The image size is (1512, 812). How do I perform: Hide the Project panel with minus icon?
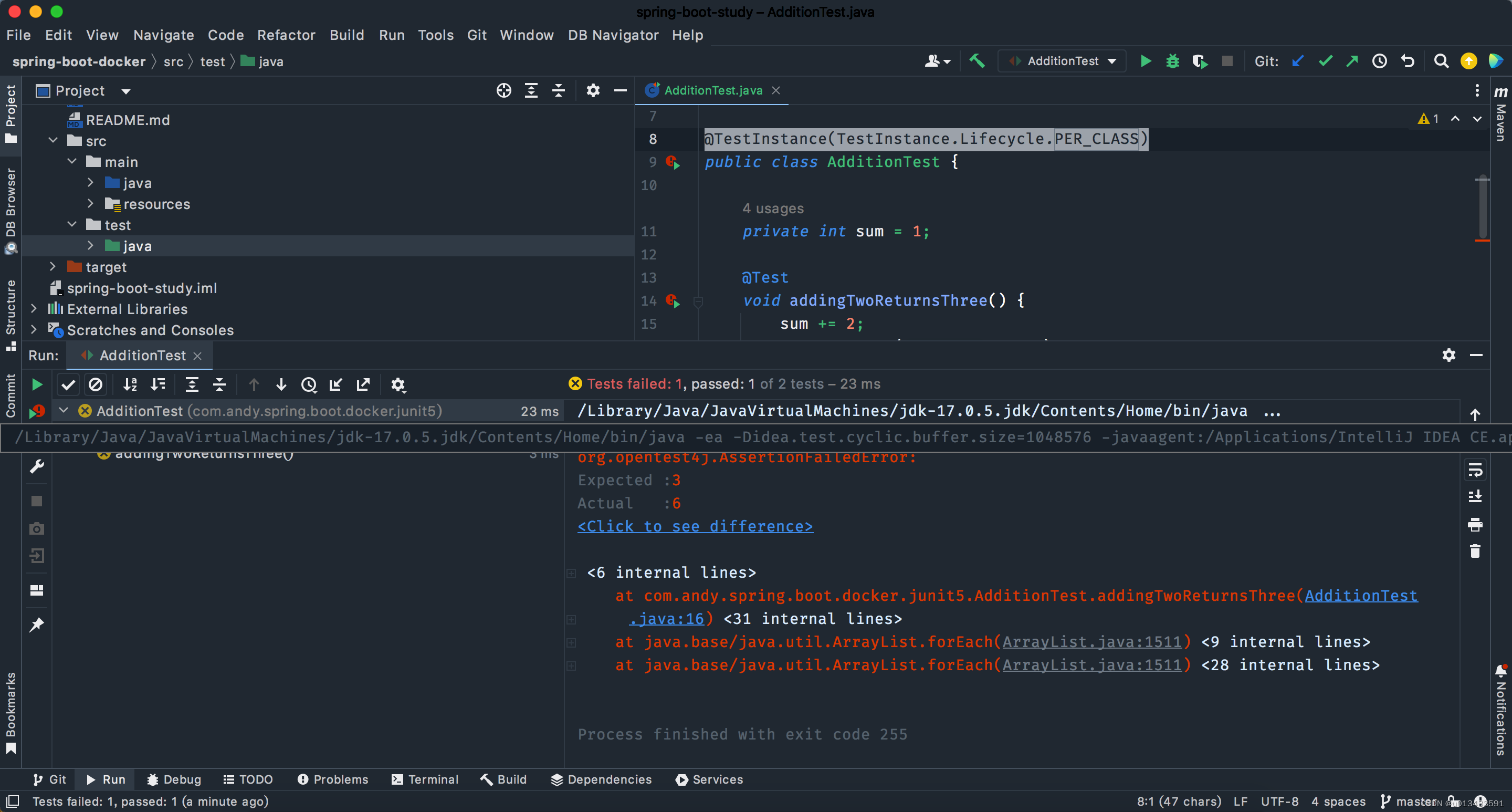(621, 90)
